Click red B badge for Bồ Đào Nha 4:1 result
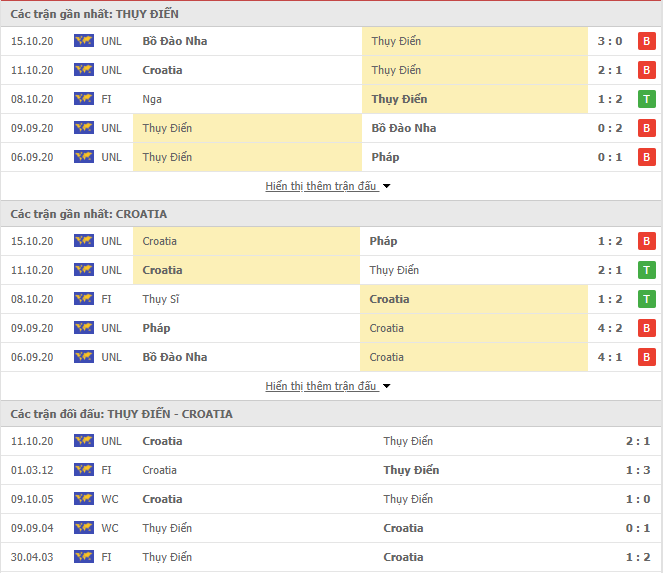This screenshot has width=663, height=573. tap(647, 357)
